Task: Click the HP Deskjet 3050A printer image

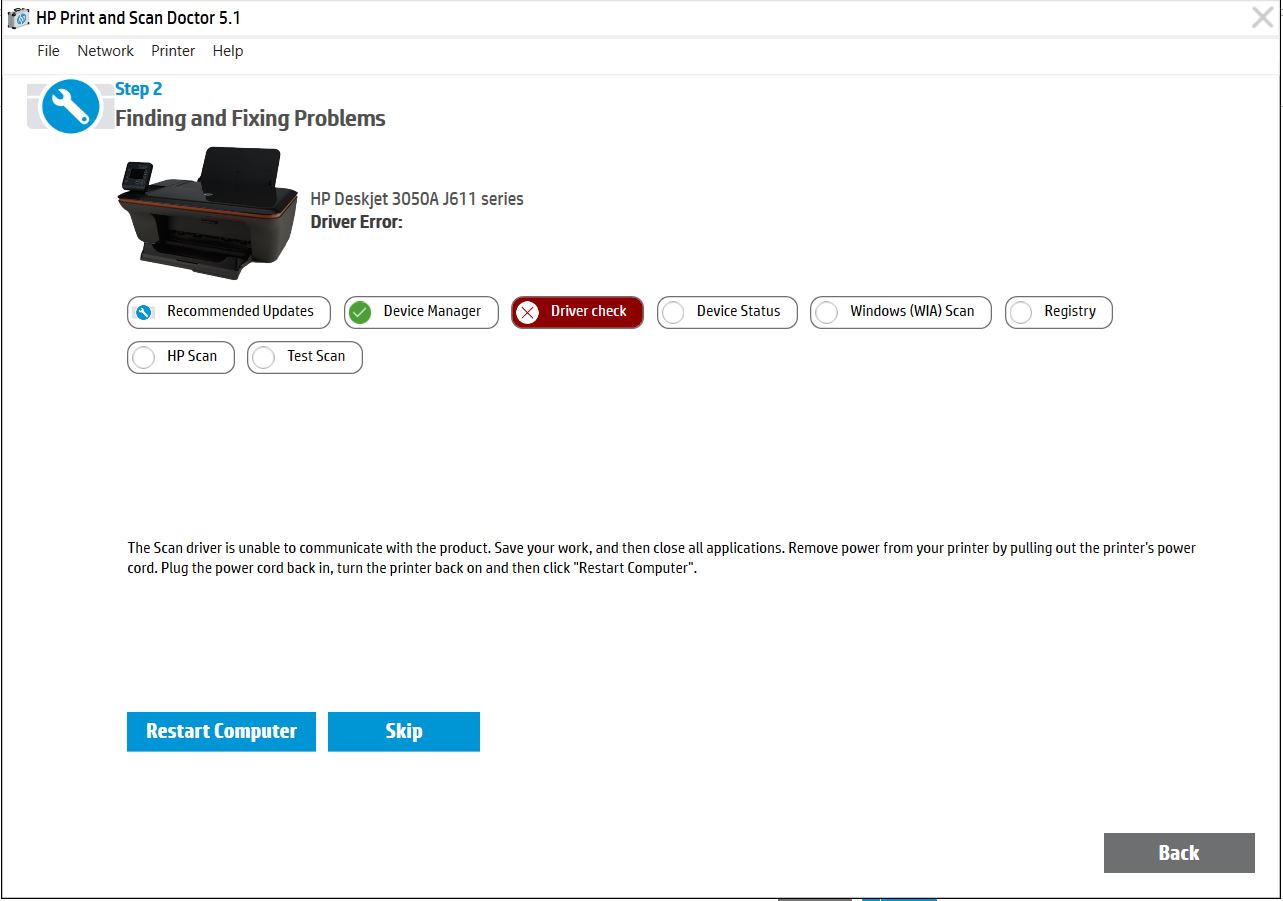Action: (208, 213)
